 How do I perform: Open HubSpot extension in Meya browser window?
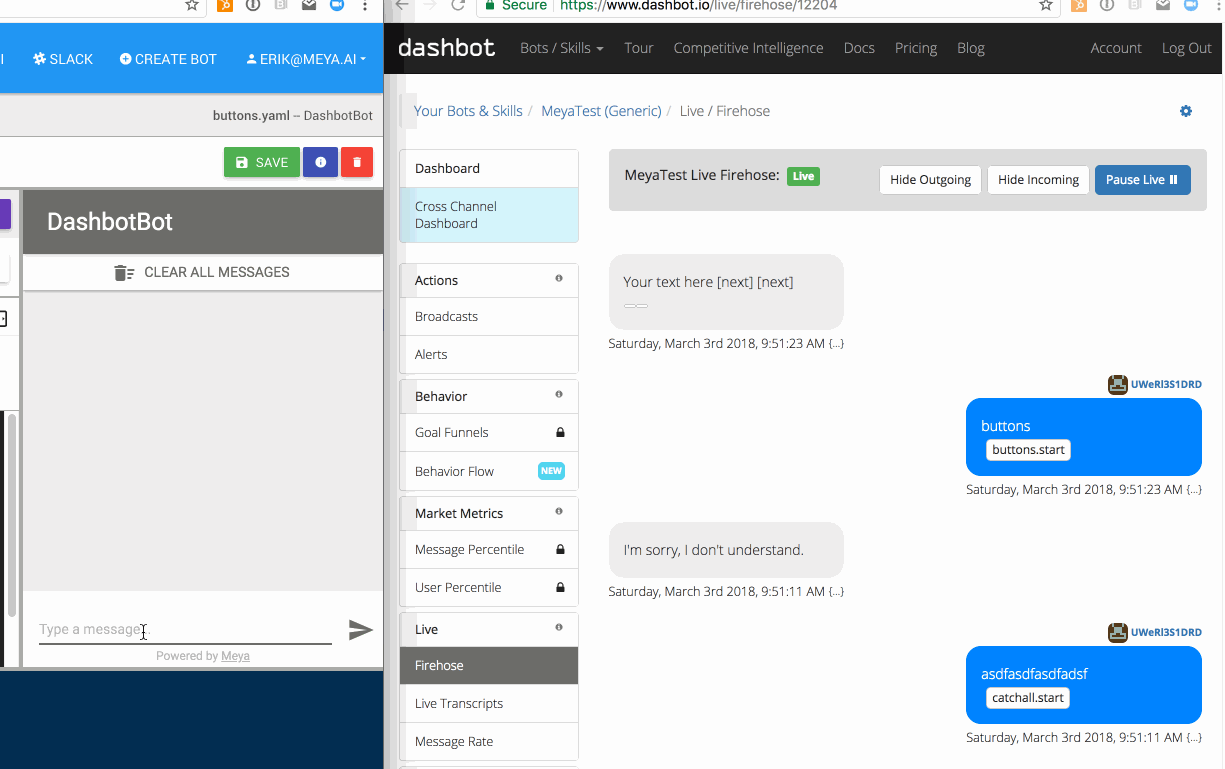coord(225,5)
